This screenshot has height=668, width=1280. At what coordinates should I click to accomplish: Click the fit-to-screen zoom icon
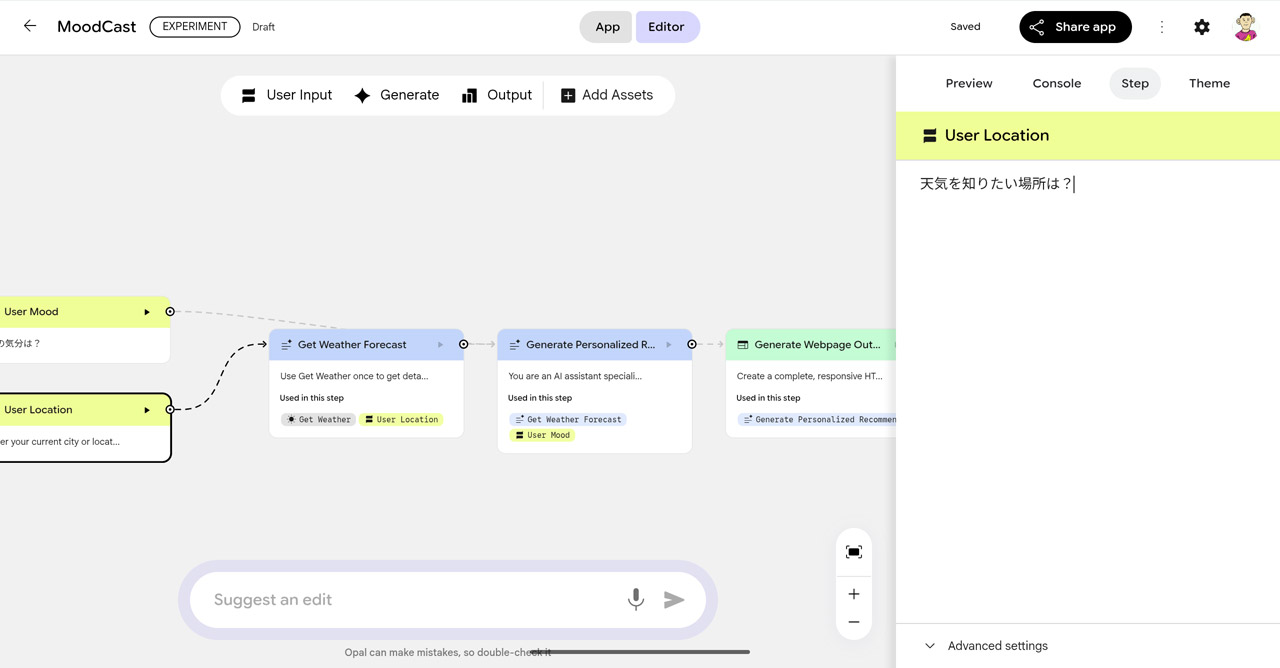tap(854, 552)
